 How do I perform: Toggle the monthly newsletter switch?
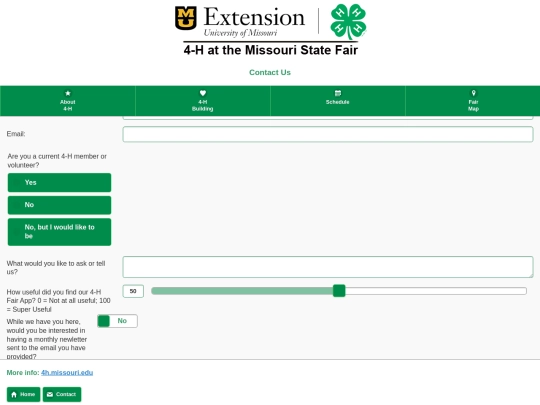[x=117, y=321]
